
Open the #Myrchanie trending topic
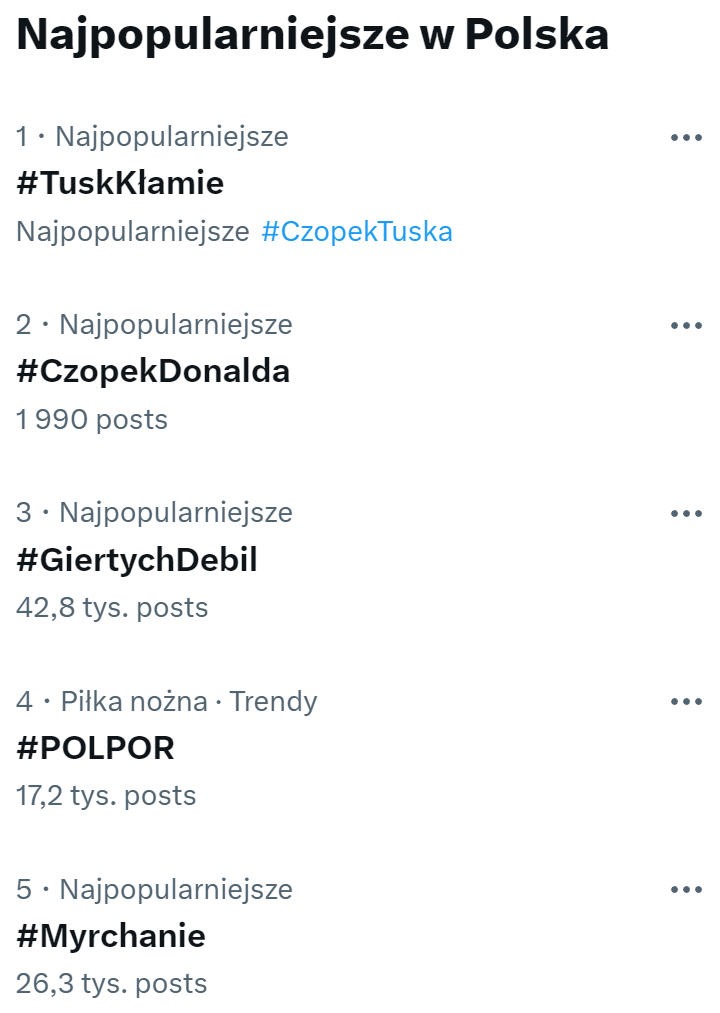111,936
